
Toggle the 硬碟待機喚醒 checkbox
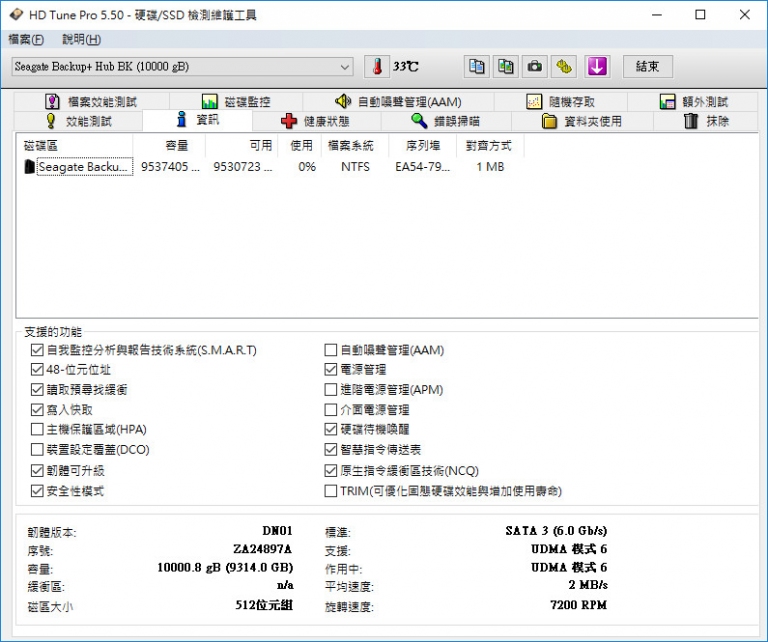[331, 429]
